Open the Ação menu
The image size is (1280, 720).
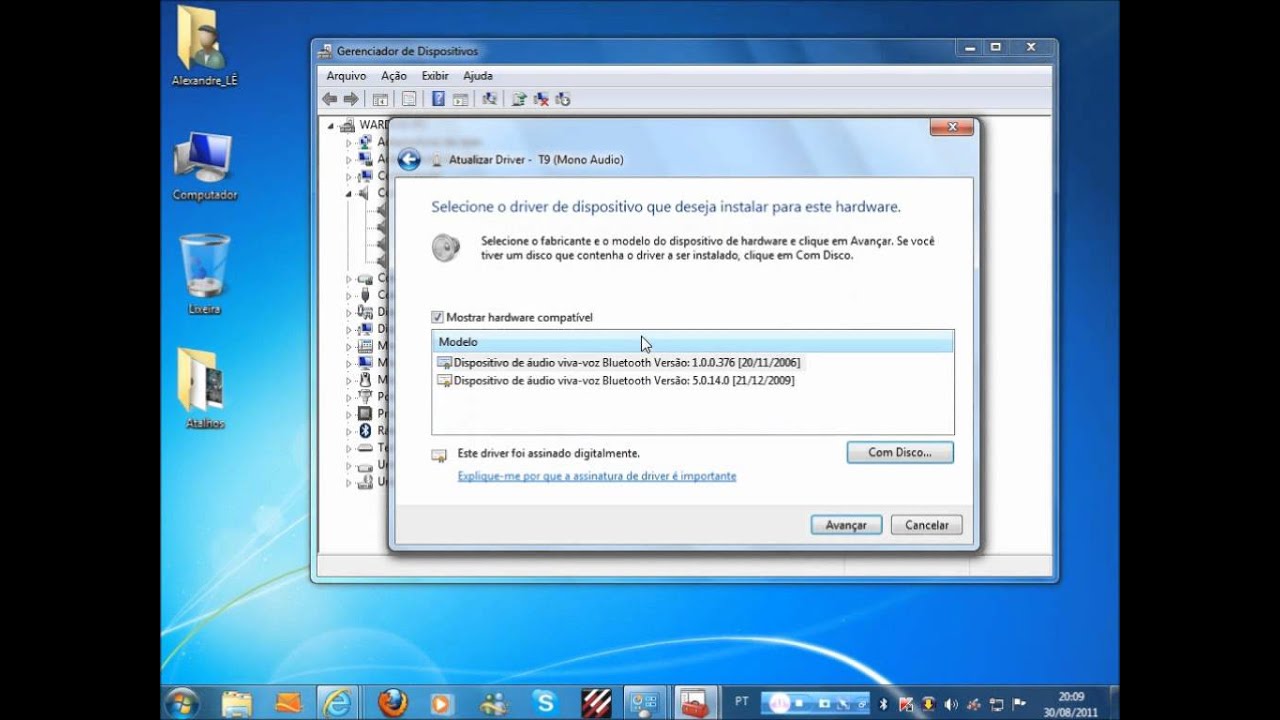click(x=394, y=76)
